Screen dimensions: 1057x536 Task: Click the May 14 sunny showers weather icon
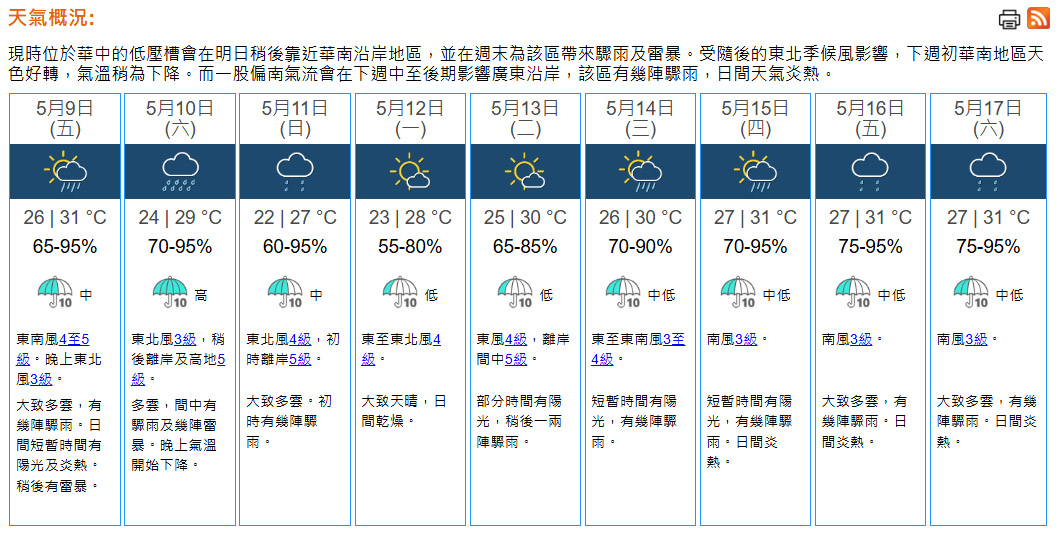pos(640,171)
